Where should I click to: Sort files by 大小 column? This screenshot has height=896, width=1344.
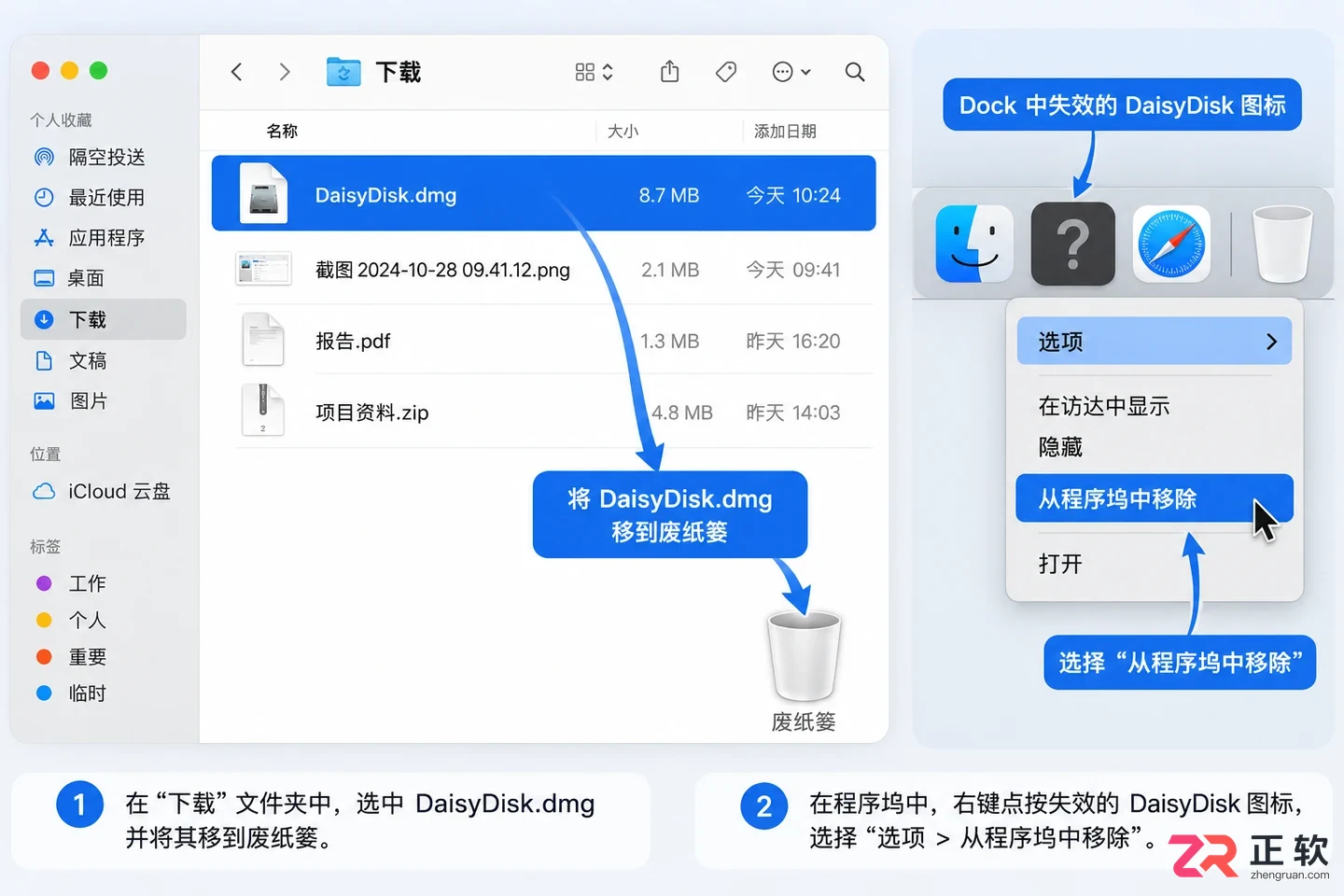pos(623,131)
